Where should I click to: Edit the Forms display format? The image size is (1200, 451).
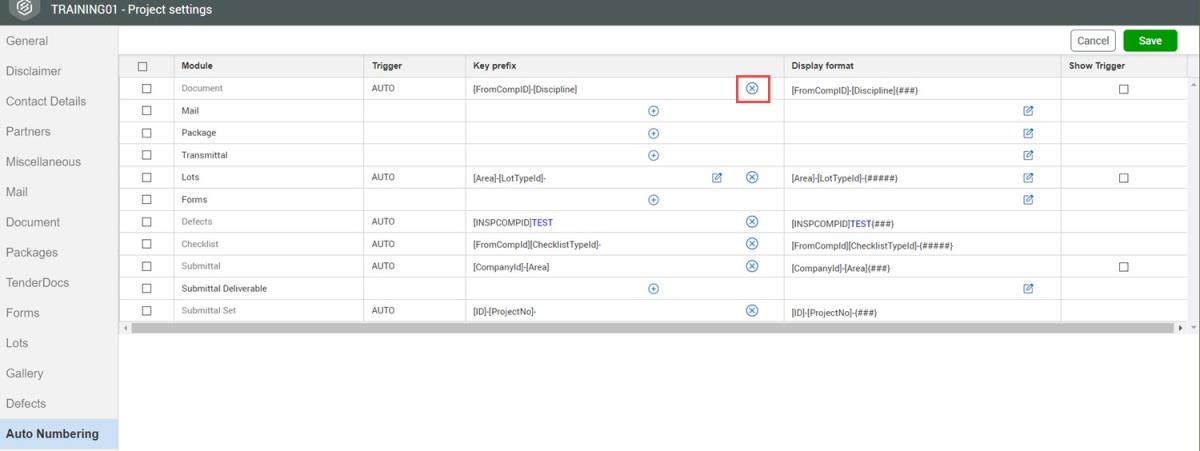1028,200
